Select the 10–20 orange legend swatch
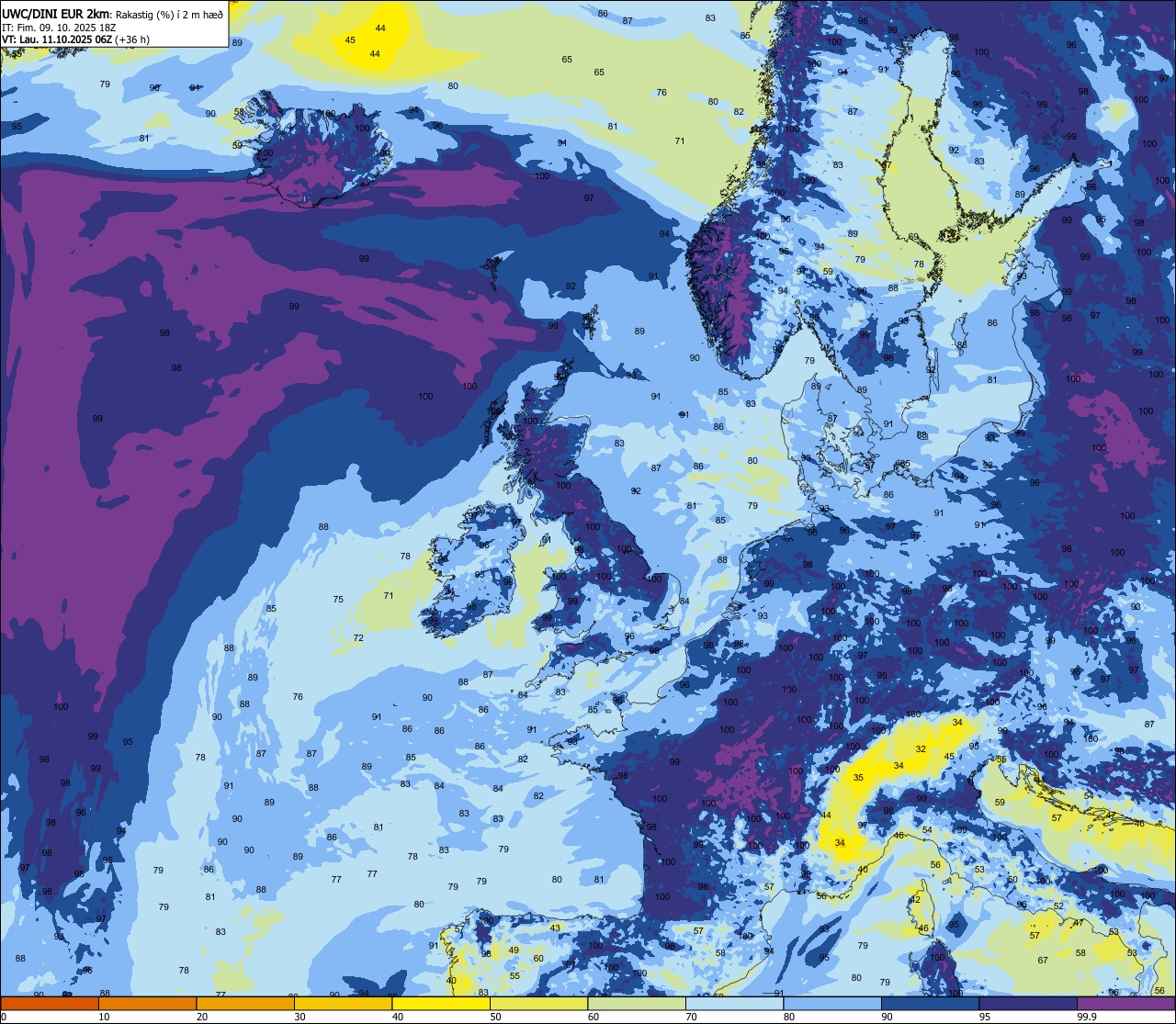The height and width of the screenshot is (1024, 1176). point(147,1003)
